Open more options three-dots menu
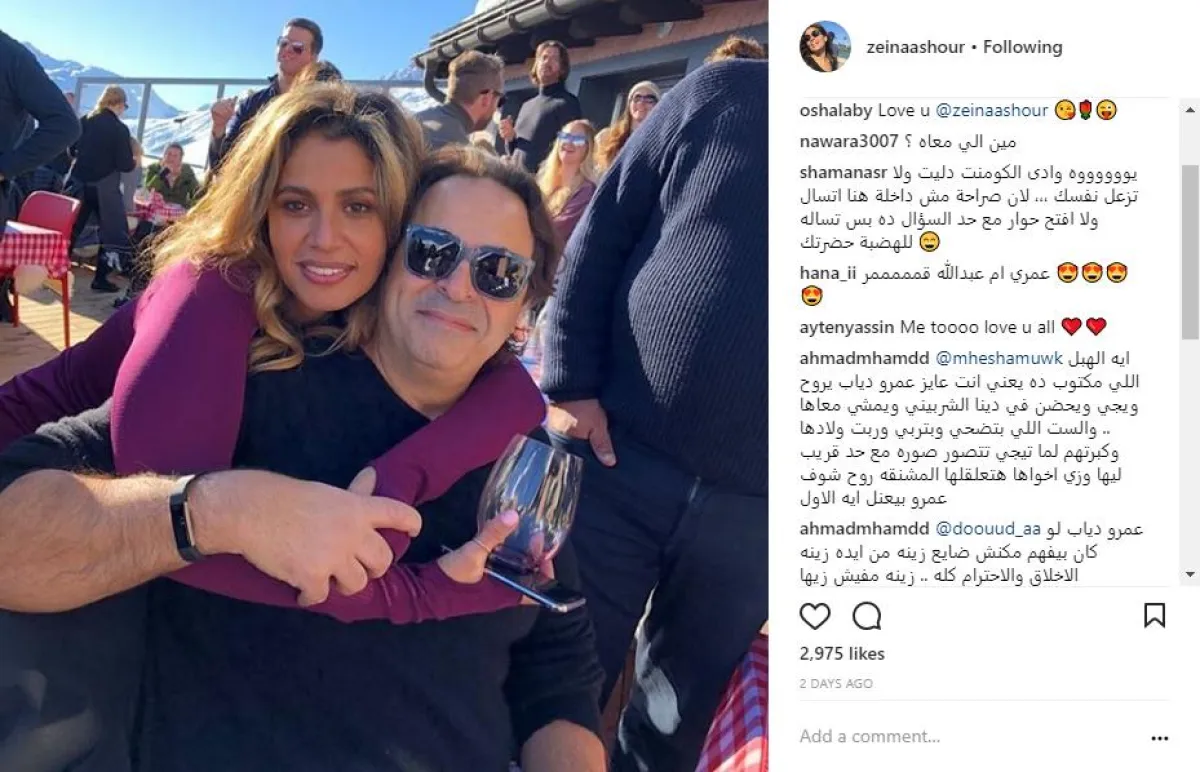The image size is (1200, 772). 1159,738
